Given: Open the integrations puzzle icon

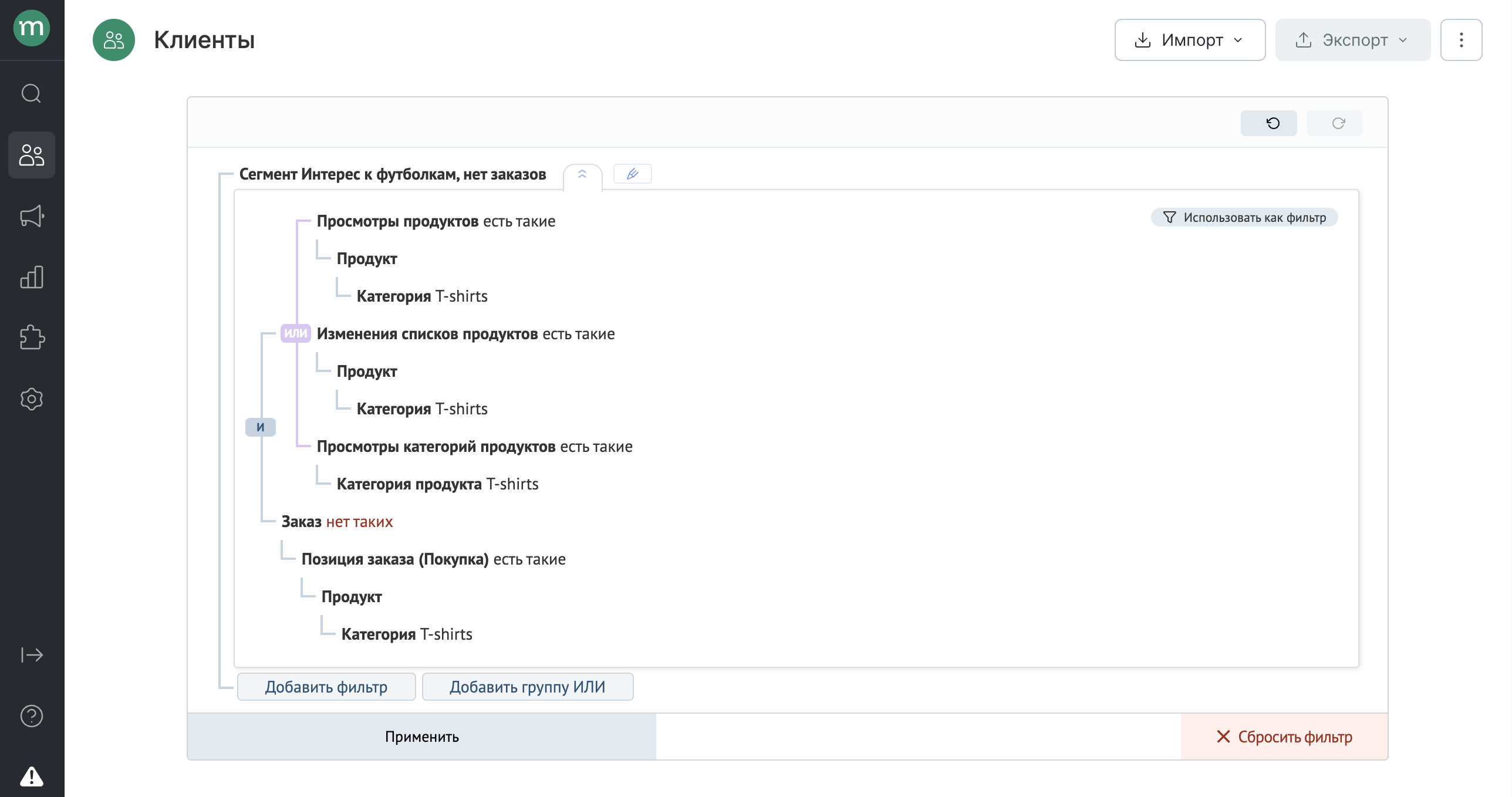Looking at the screenshot, I should coord(32,337).
